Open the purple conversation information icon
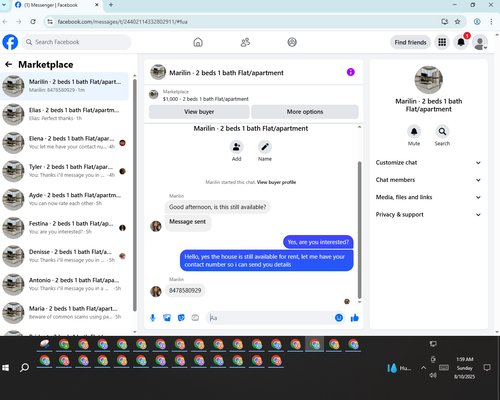The height and width of the screenshot is (400, 500). tap(351, 72)
